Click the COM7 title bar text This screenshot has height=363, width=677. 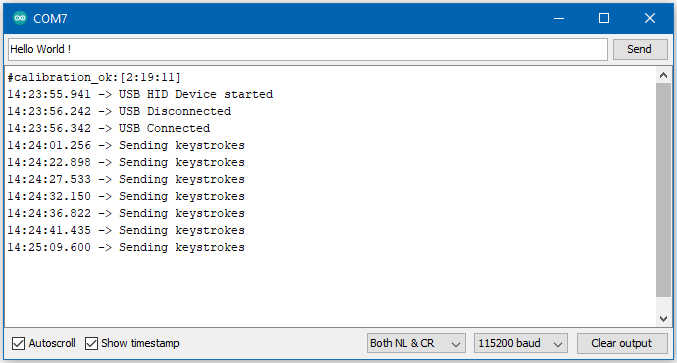50,19
